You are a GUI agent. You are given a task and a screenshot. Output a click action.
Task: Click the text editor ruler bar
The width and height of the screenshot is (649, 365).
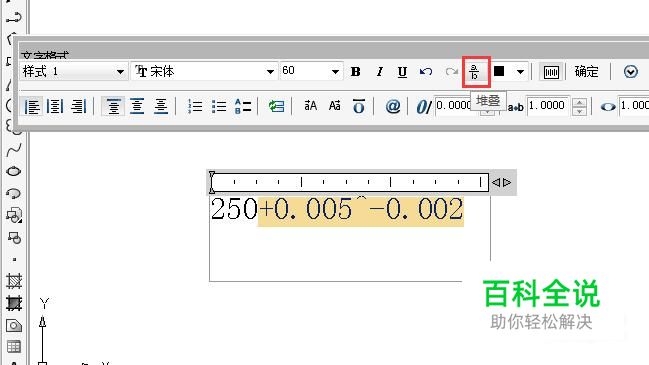point(350,182)
